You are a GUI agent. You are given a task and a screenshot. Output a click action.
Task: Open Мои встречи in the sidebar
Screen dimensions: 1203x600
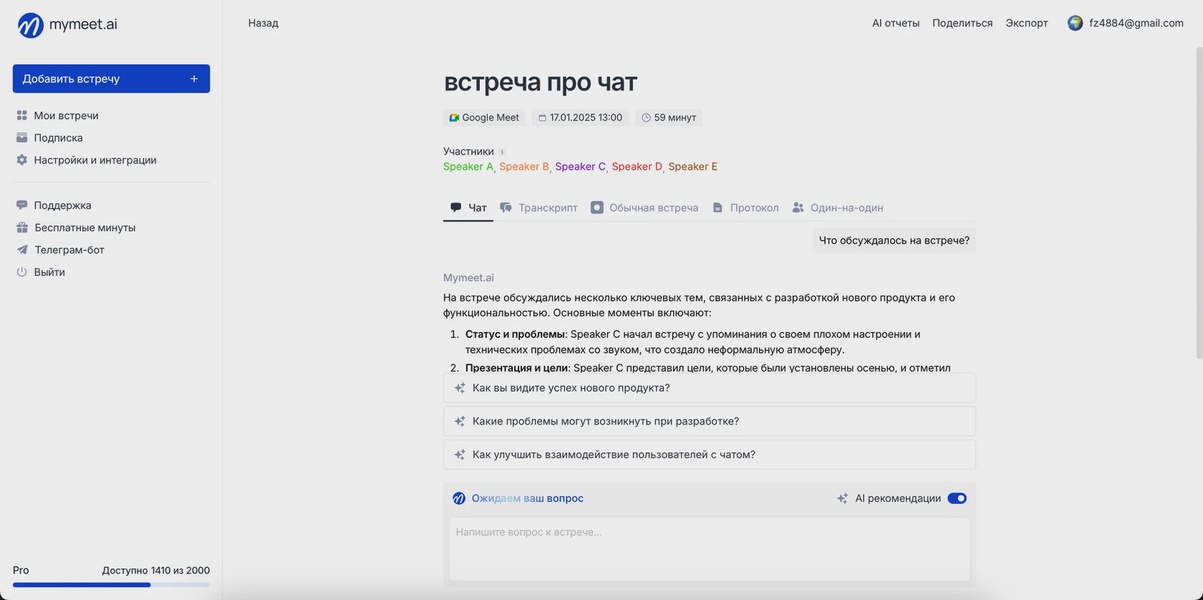click(x=66, y=116)
